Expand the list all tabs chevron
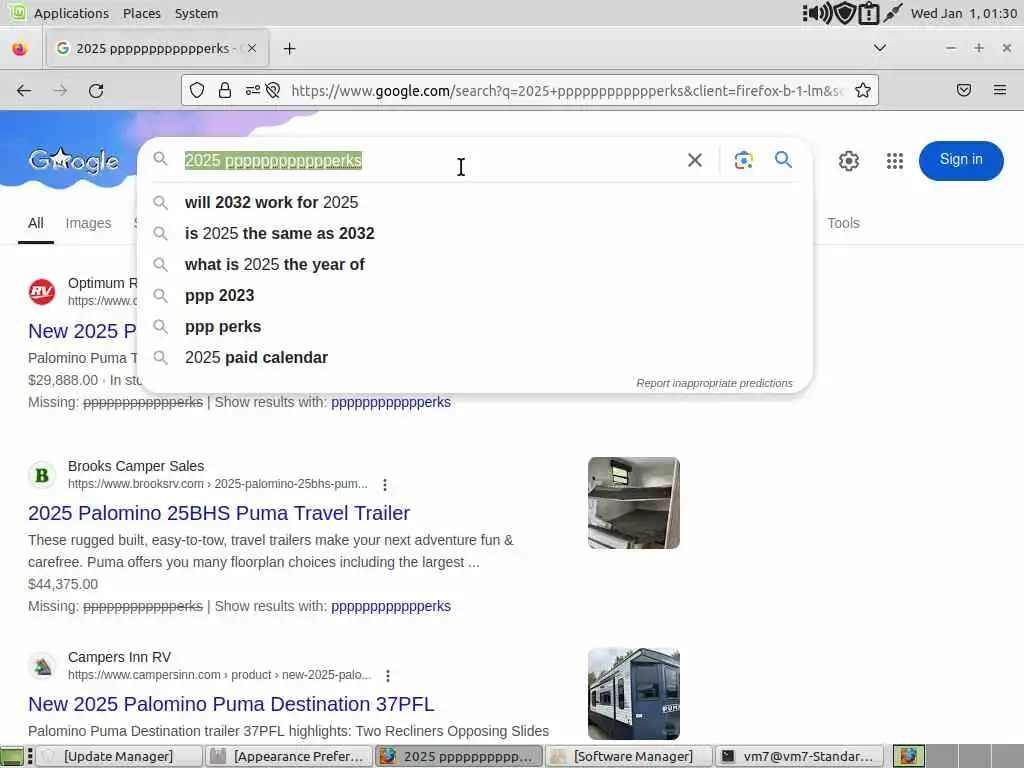Viewport: 1024px width, 768px height. (880, 48)
